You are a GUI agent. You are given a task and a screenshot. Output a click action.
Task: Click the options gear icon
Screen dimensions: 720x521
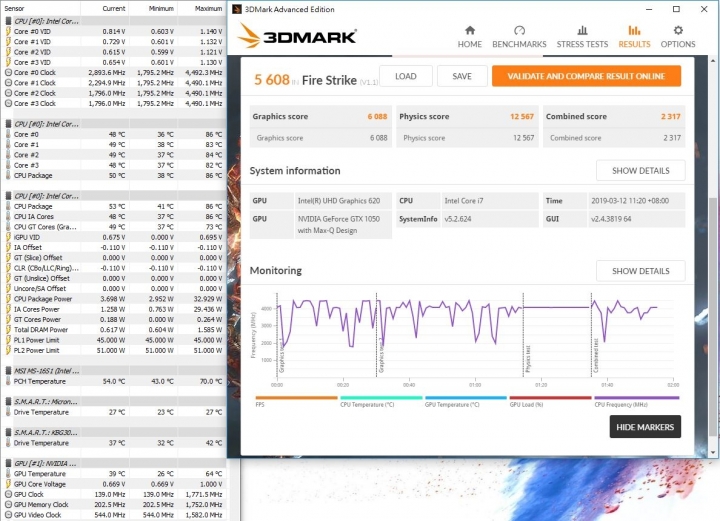[x=678, y=30]
